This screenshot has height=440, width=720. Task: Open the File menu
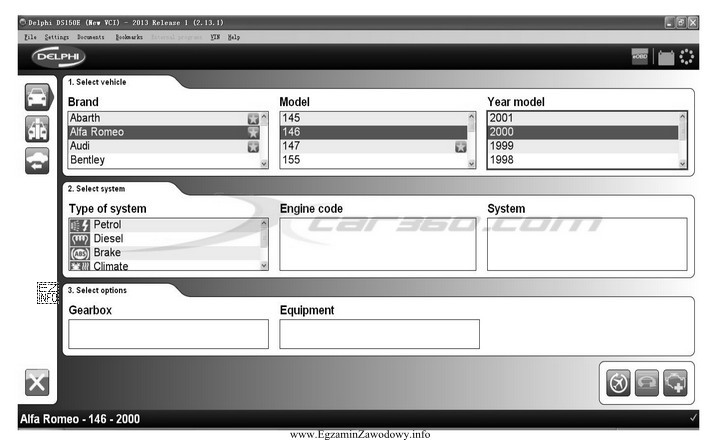pos(30,37)
